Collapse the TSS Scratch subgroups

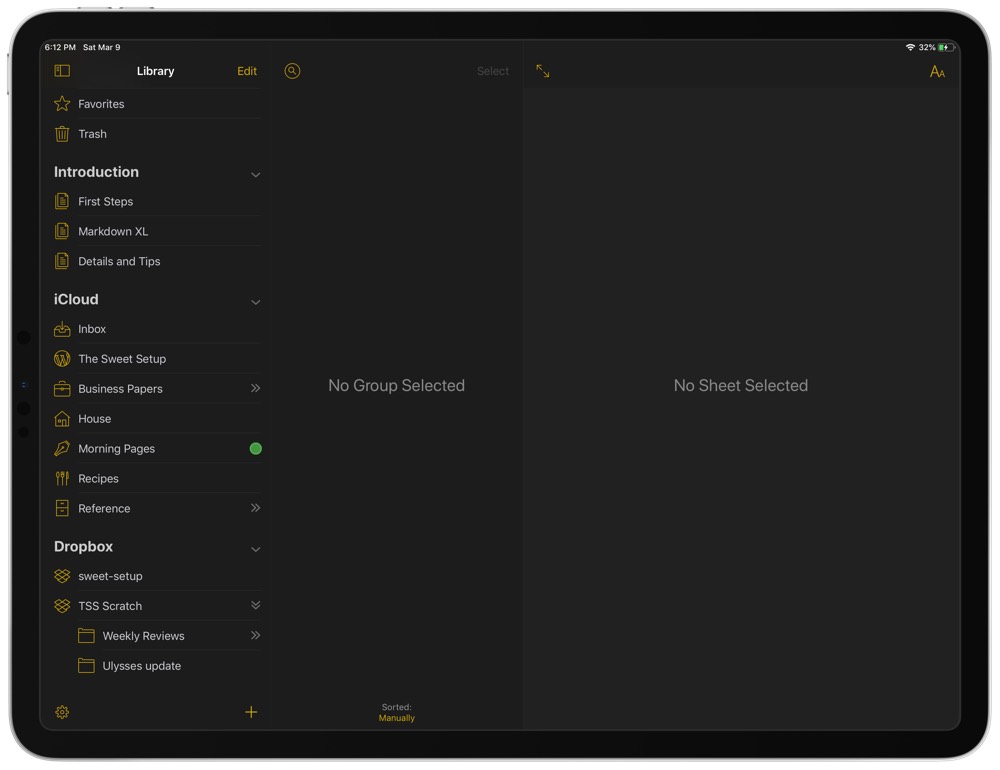[x=256, y=605]
